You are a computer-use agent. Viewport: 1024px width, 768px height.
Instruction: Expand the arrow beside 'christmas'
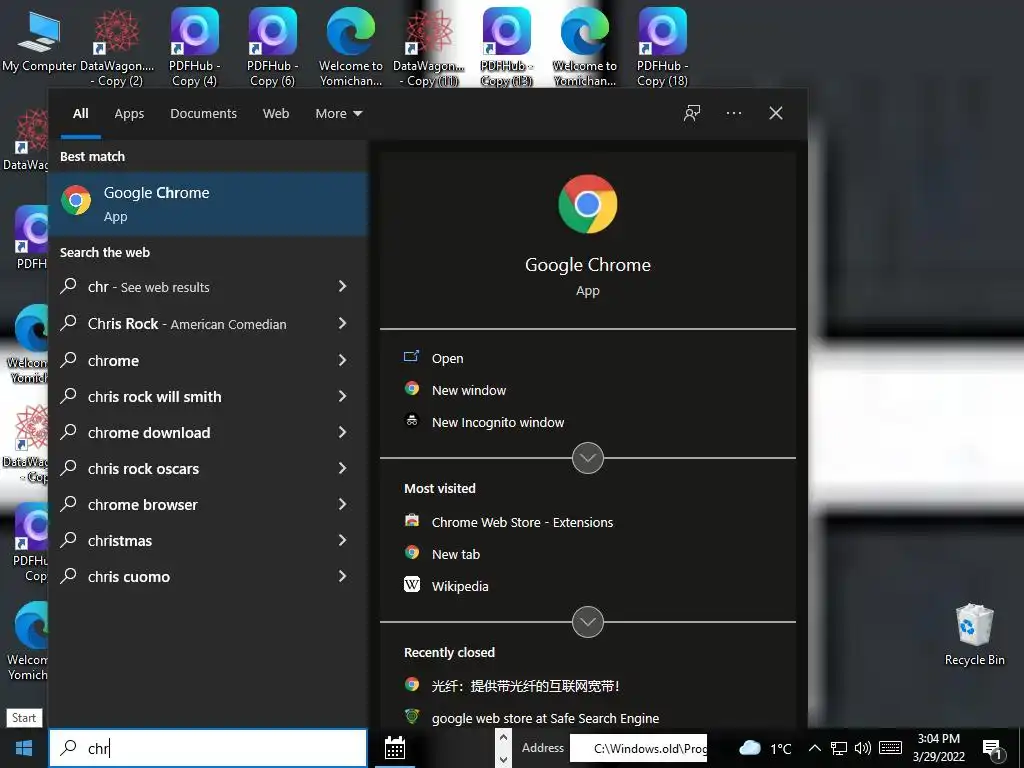342,539
